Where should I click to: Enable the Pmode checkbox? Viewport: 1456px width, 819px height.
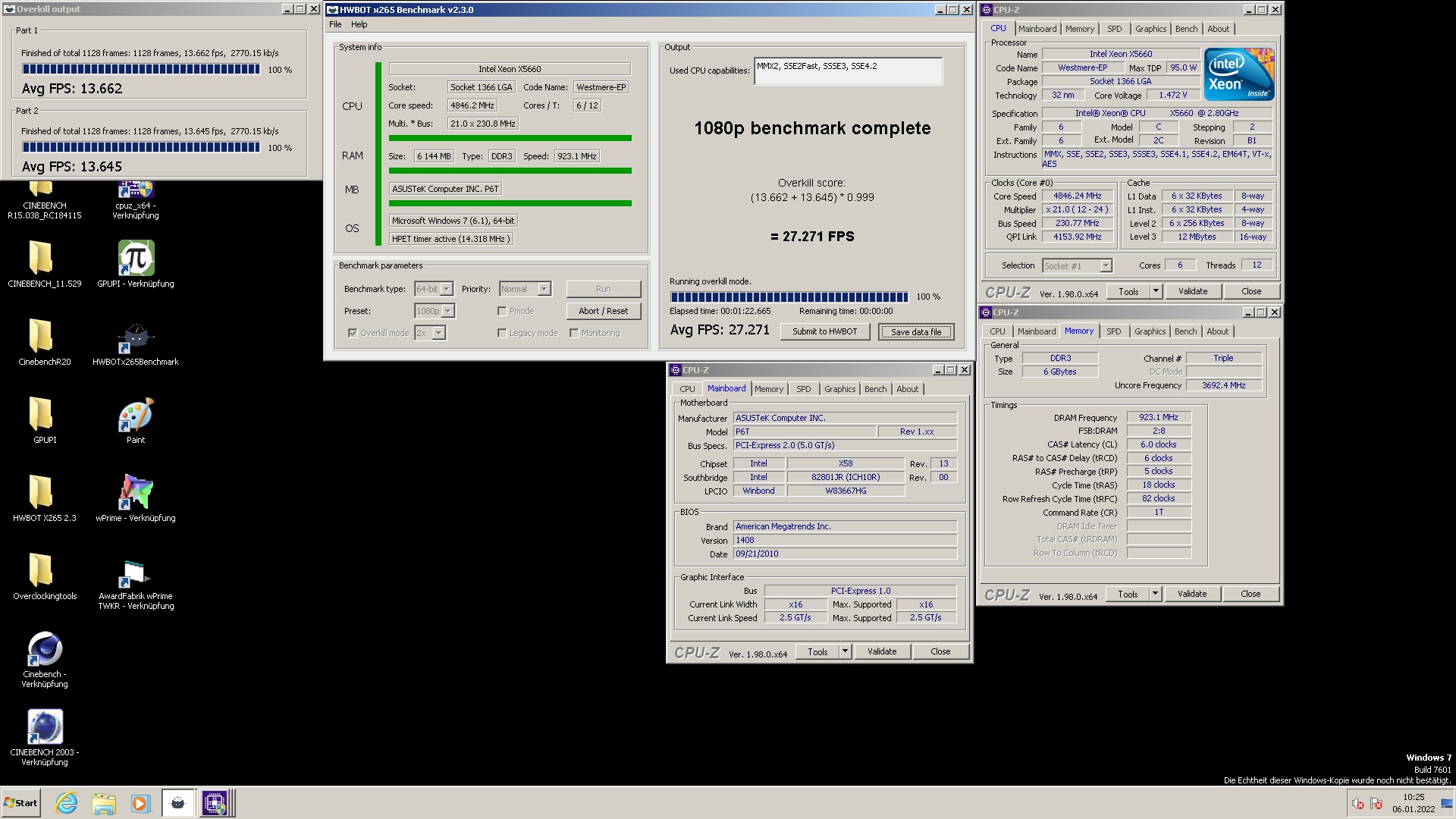502,311
